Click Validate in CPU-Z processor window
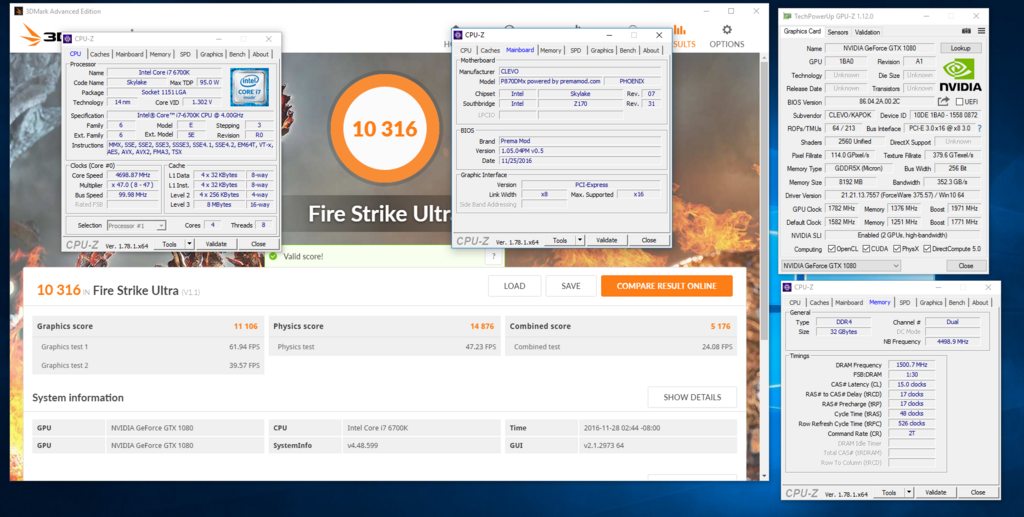 216,243
